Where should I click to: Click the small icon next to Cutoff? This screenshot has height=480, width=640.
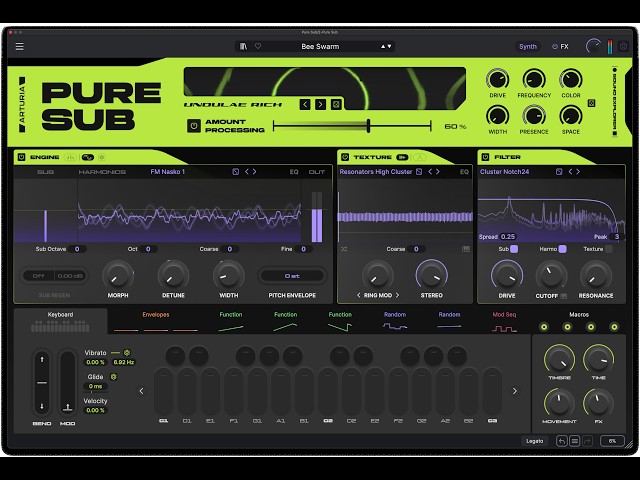tap(563, 296)
